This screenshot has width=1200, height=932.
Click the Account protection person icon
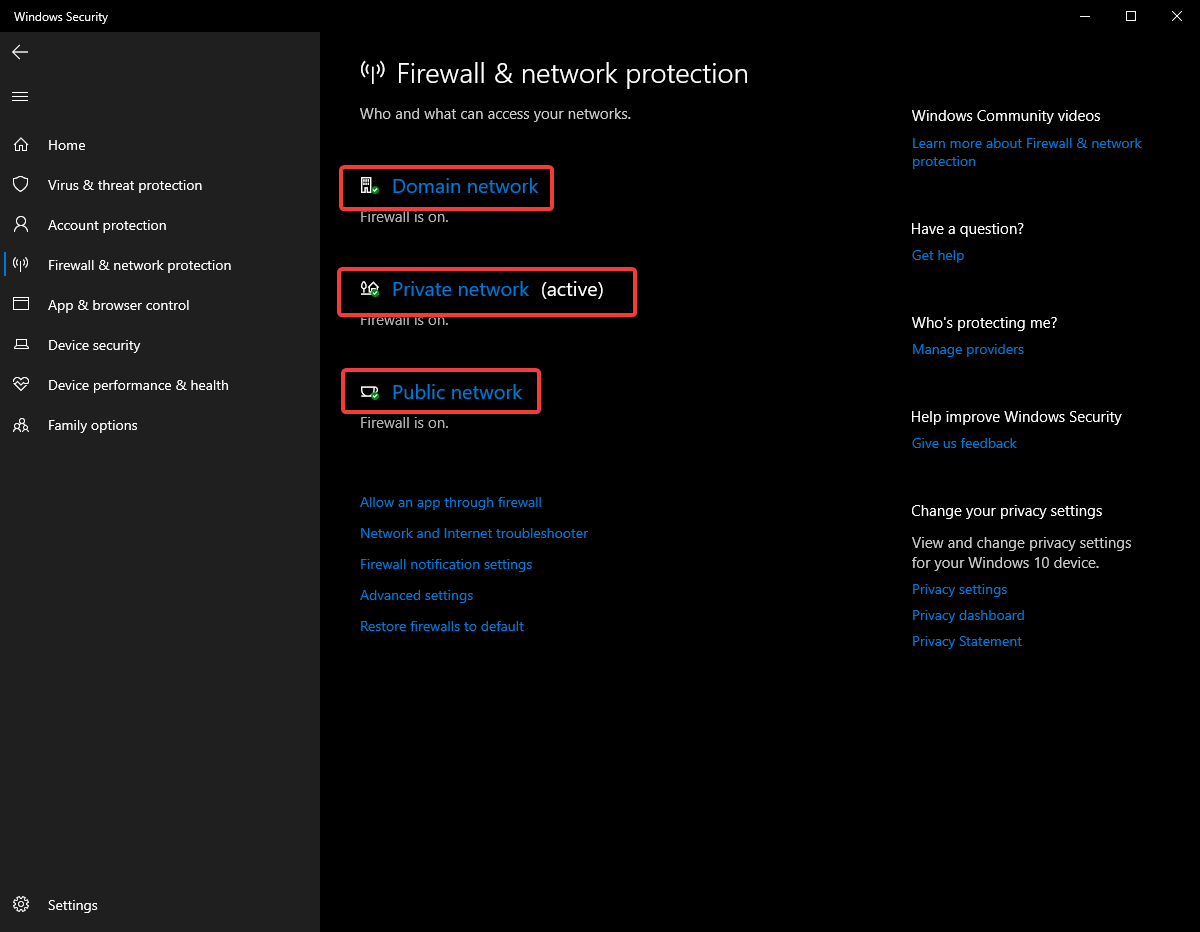21,224
